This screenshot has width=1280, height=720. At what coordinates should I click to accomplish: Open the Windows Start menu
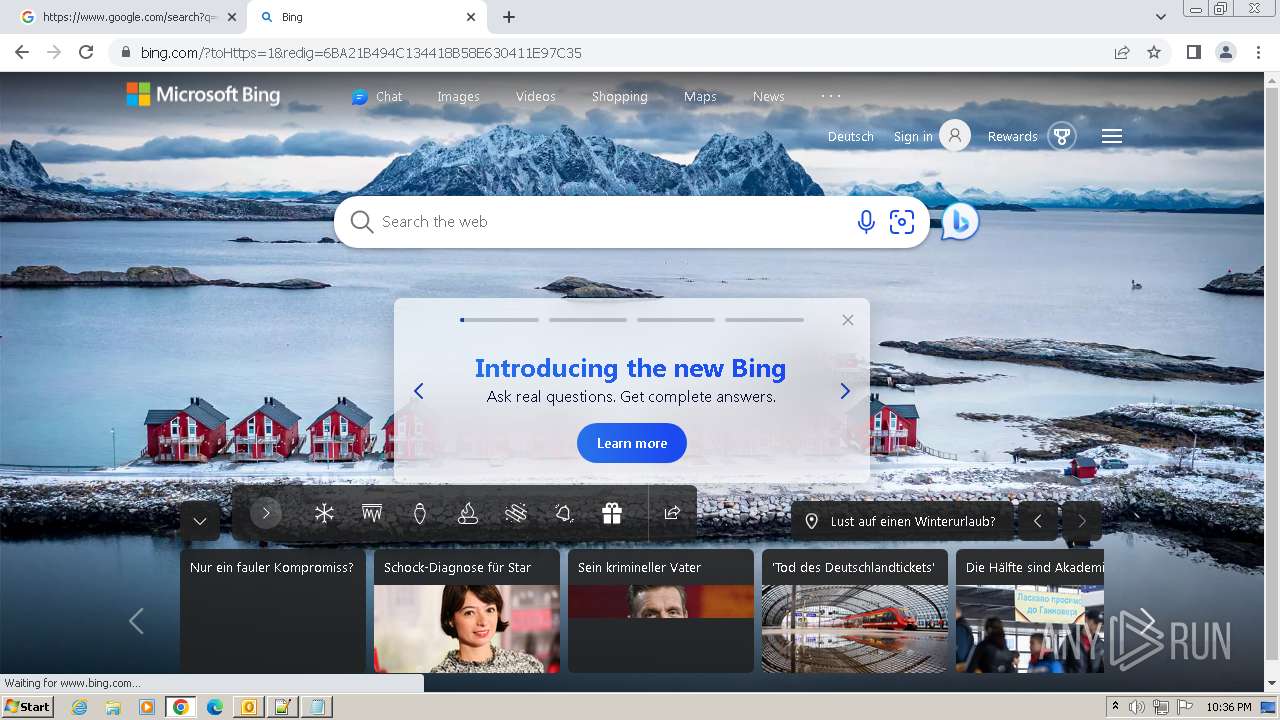pyautogui.click(x=28, y=707)
